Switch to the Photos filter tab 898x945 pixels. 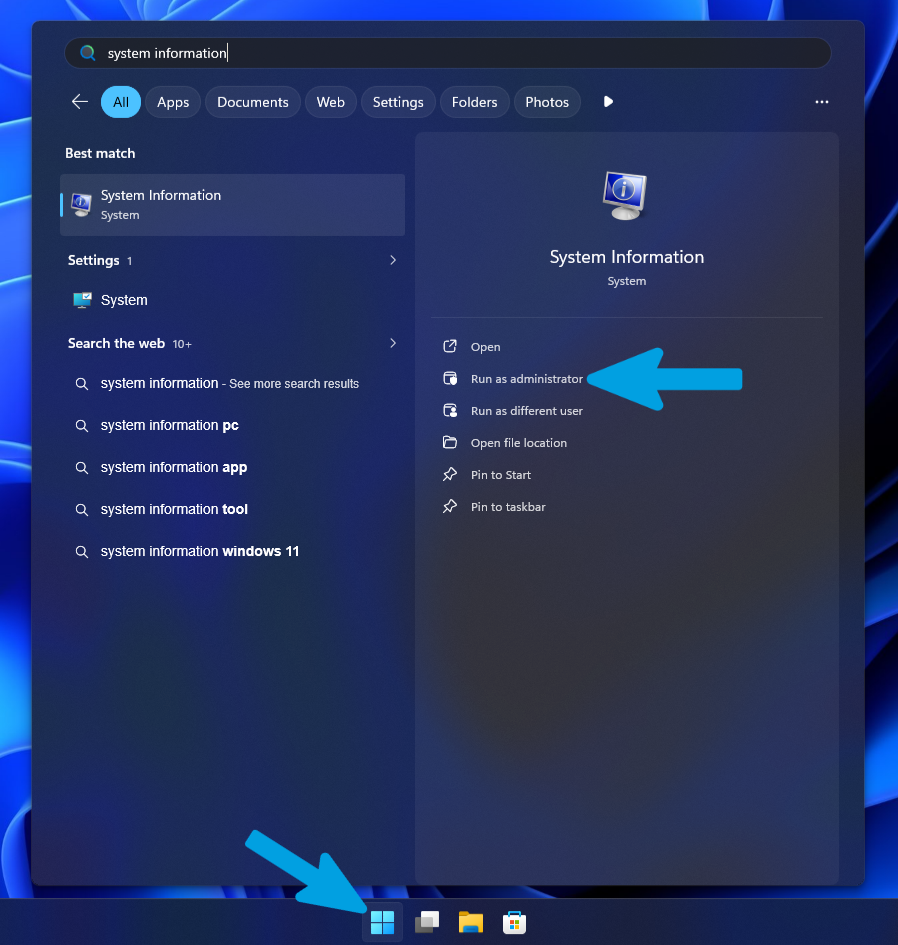pyautogui.click(x=547, y=102)
